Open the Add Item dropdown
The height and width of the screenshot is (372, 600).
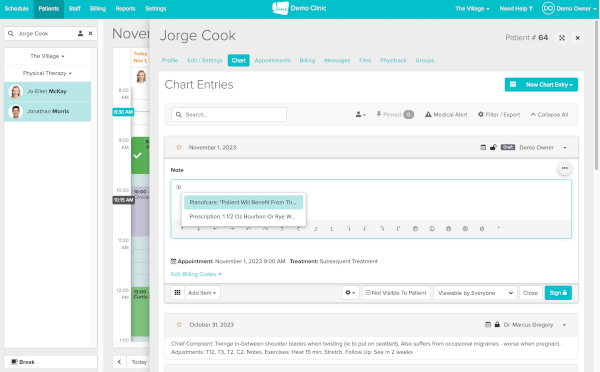tap(202, 293)
